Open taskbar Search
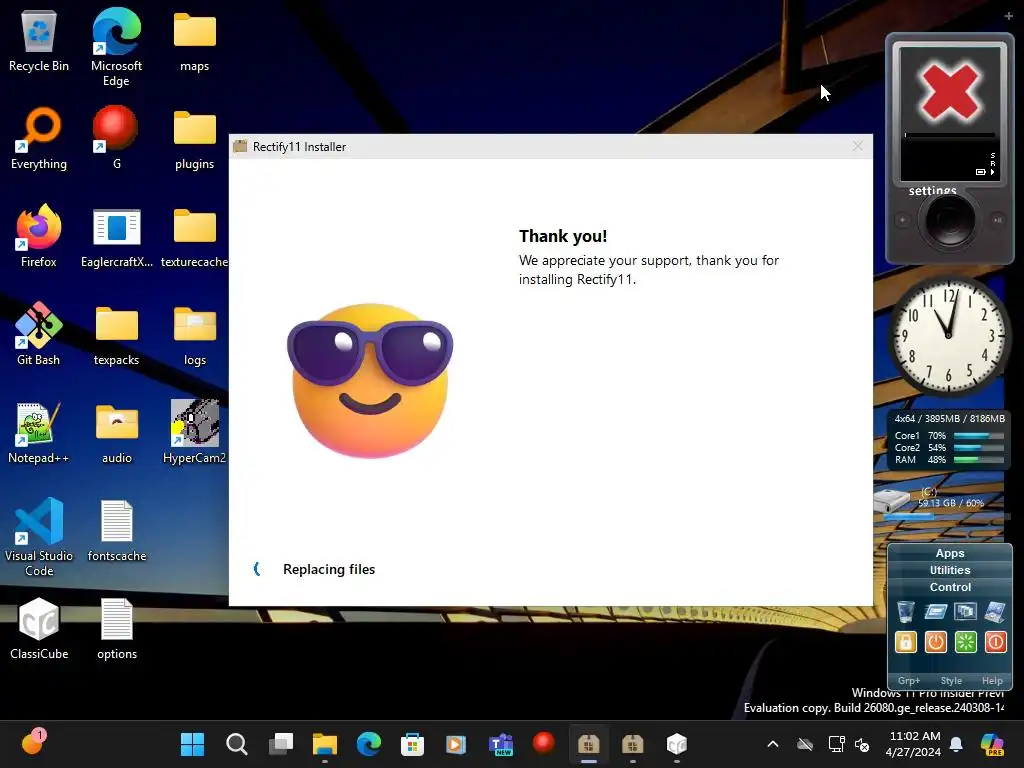 point(236,744)
